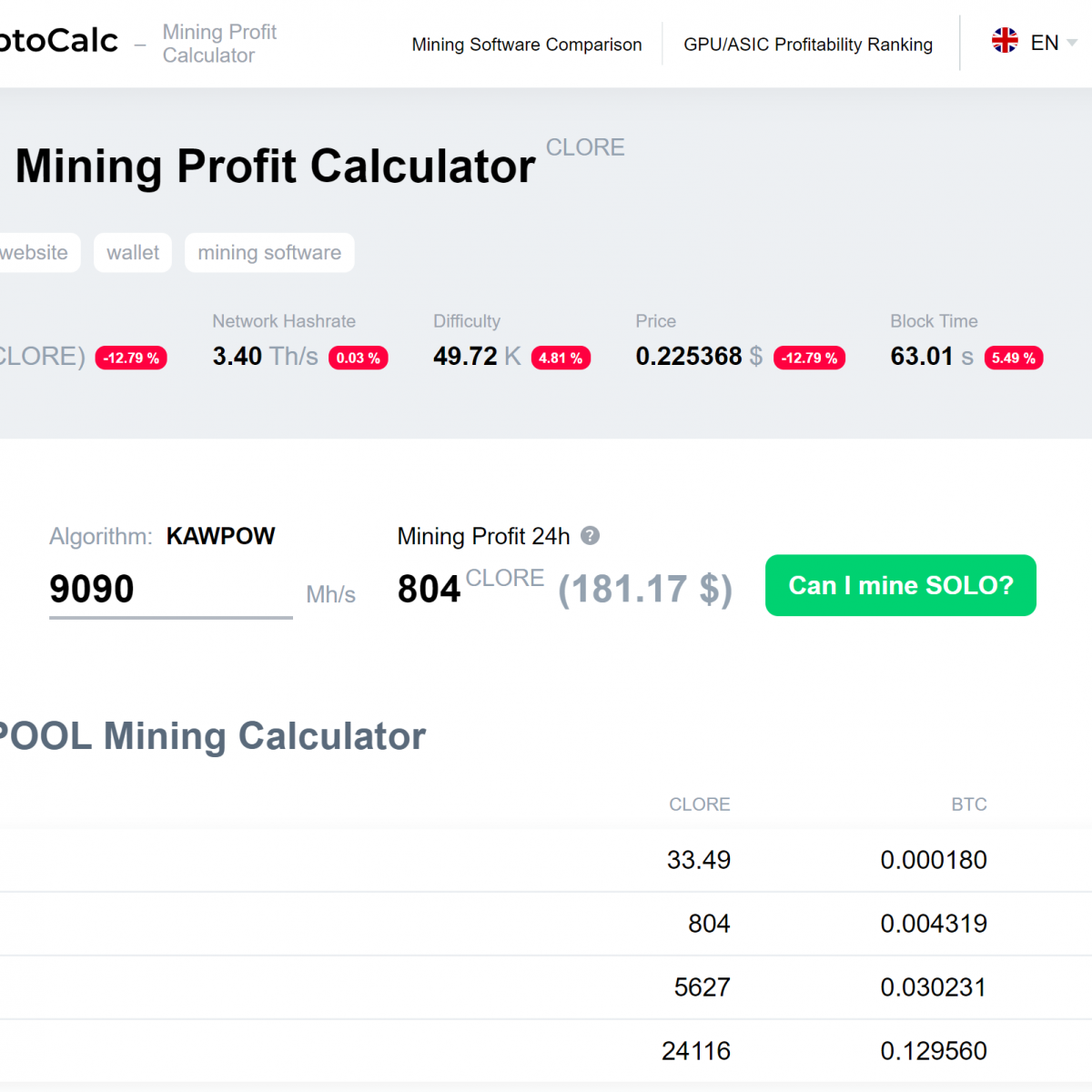
Task: Click the UK flag language icon
Action: pos(1005,40)
